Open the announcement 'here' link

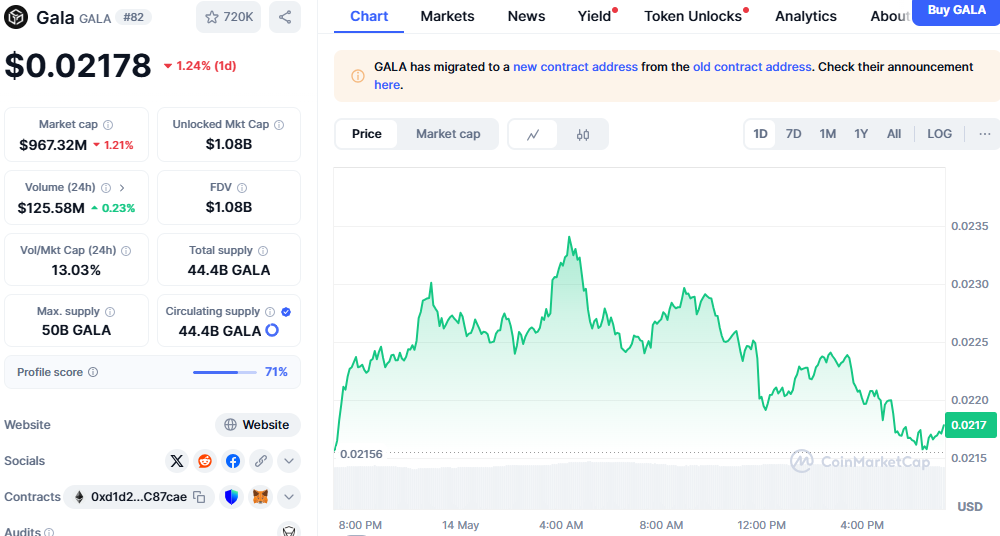point(386,85)
